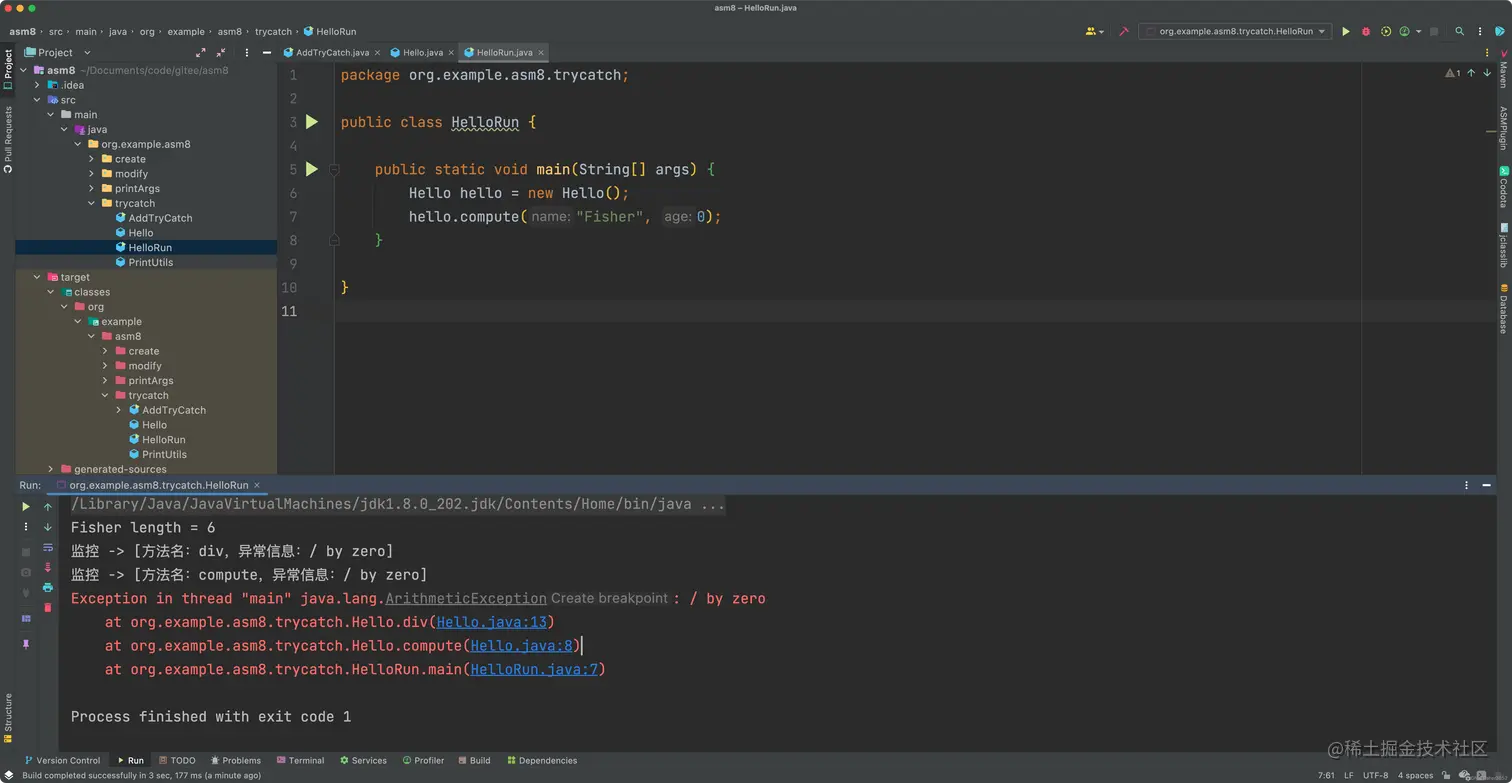Click the Print console output icon
Viewport: 1512px width, 783px height.
[48, 587]
